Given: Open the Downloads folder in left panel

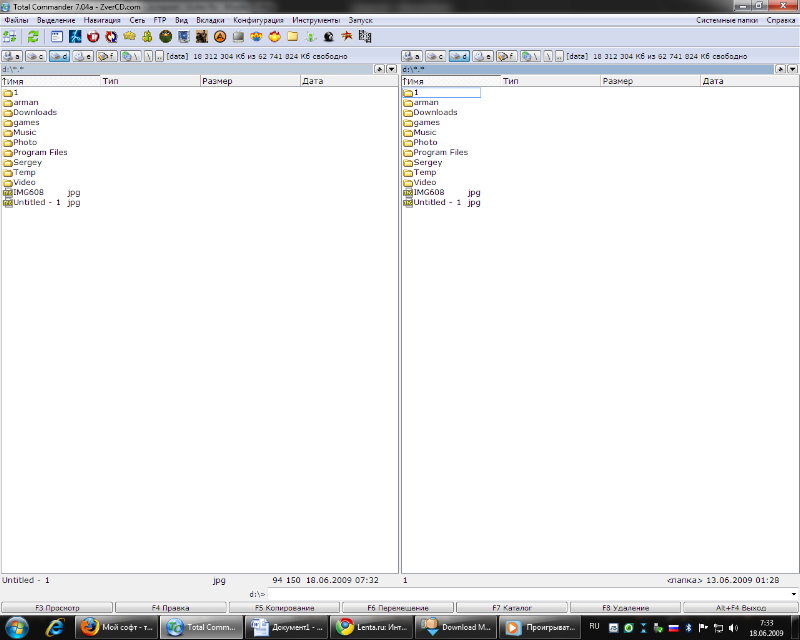Looking at the screenshot, I should 34,112.
